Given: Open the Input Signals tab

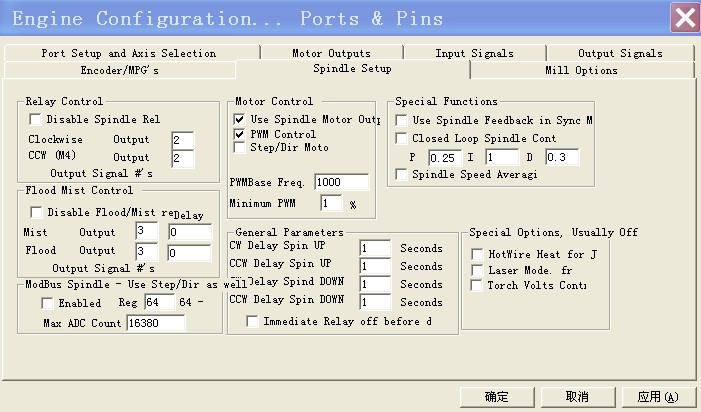Looking at the screenshot, I should coord(473,53).
